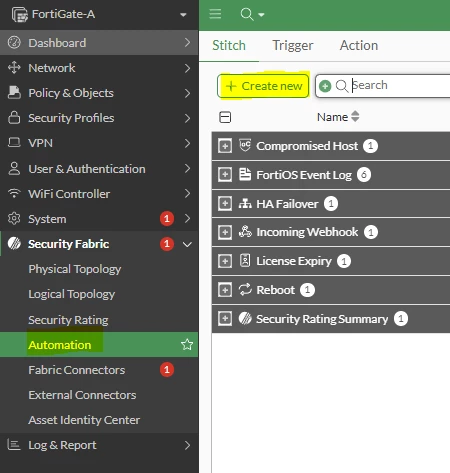Screen dimensions: 450x473
Task: Click the Reboot cycle arrows icon
Action: click(245, 289)
